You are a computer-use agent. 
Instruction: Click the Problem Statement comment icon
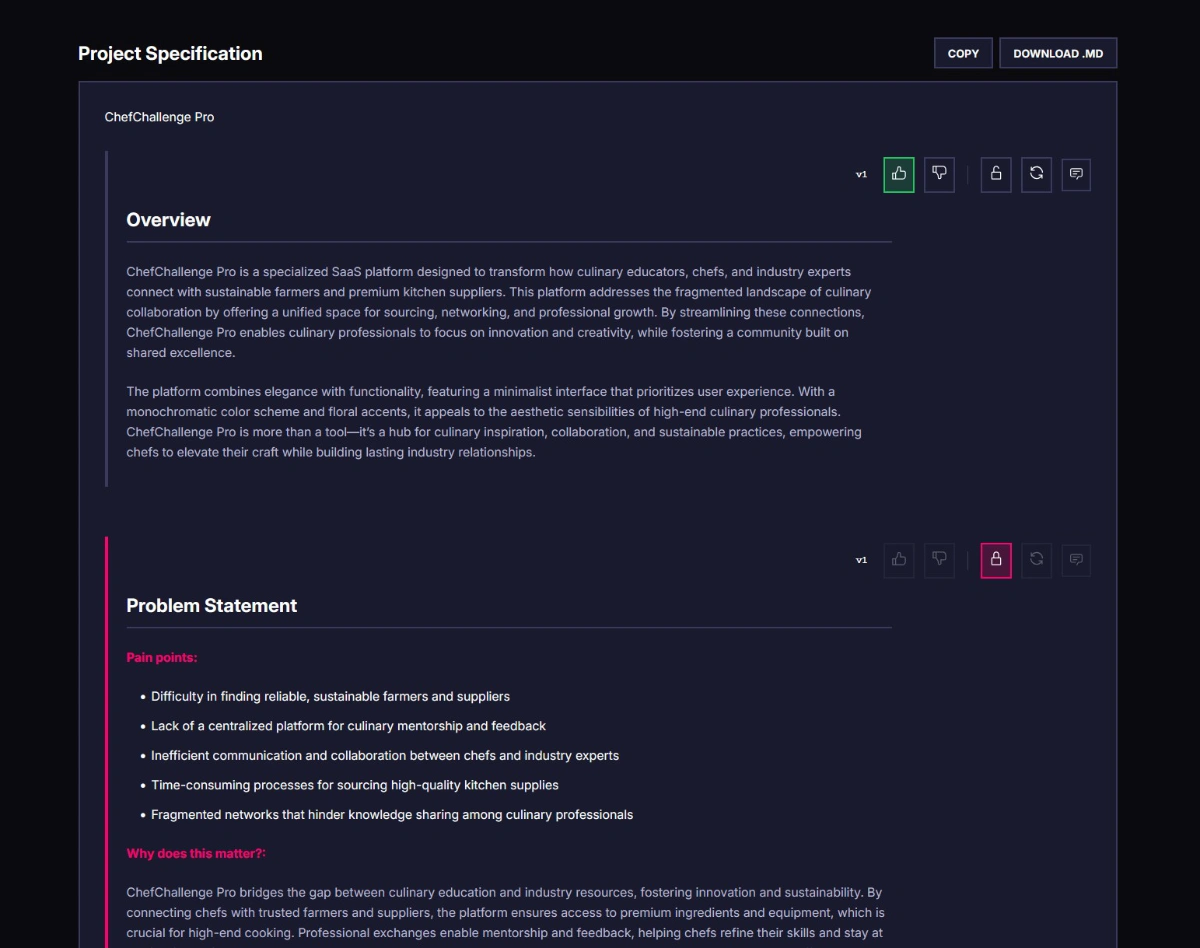[x=1076, y=560]
